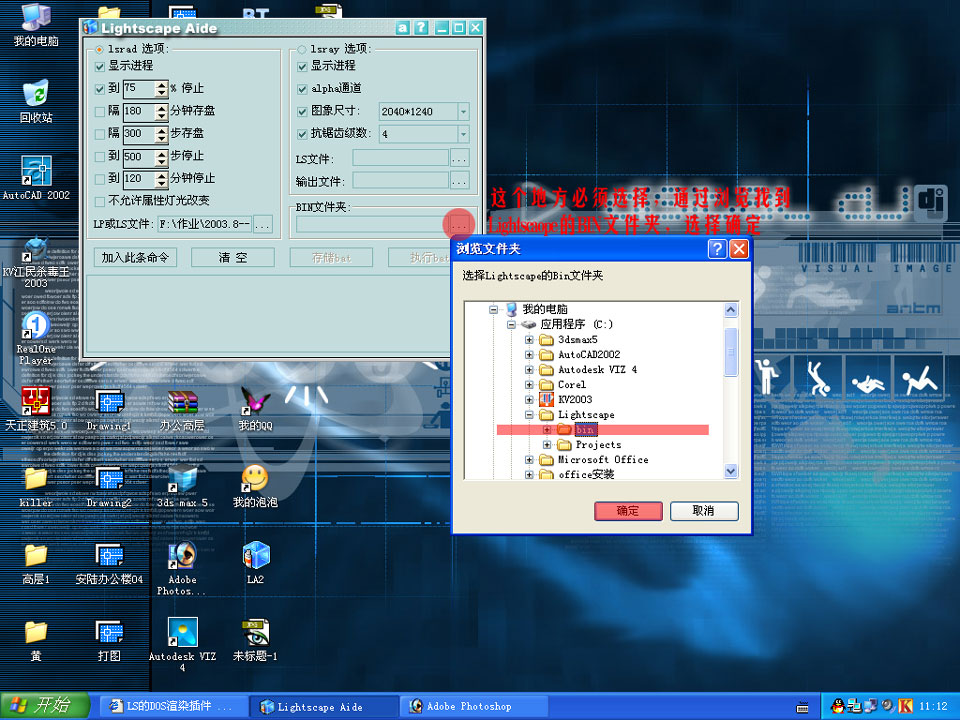Open the 回收站 recycle bin icon
Screen dimensions: 960x720
[36, 102]
